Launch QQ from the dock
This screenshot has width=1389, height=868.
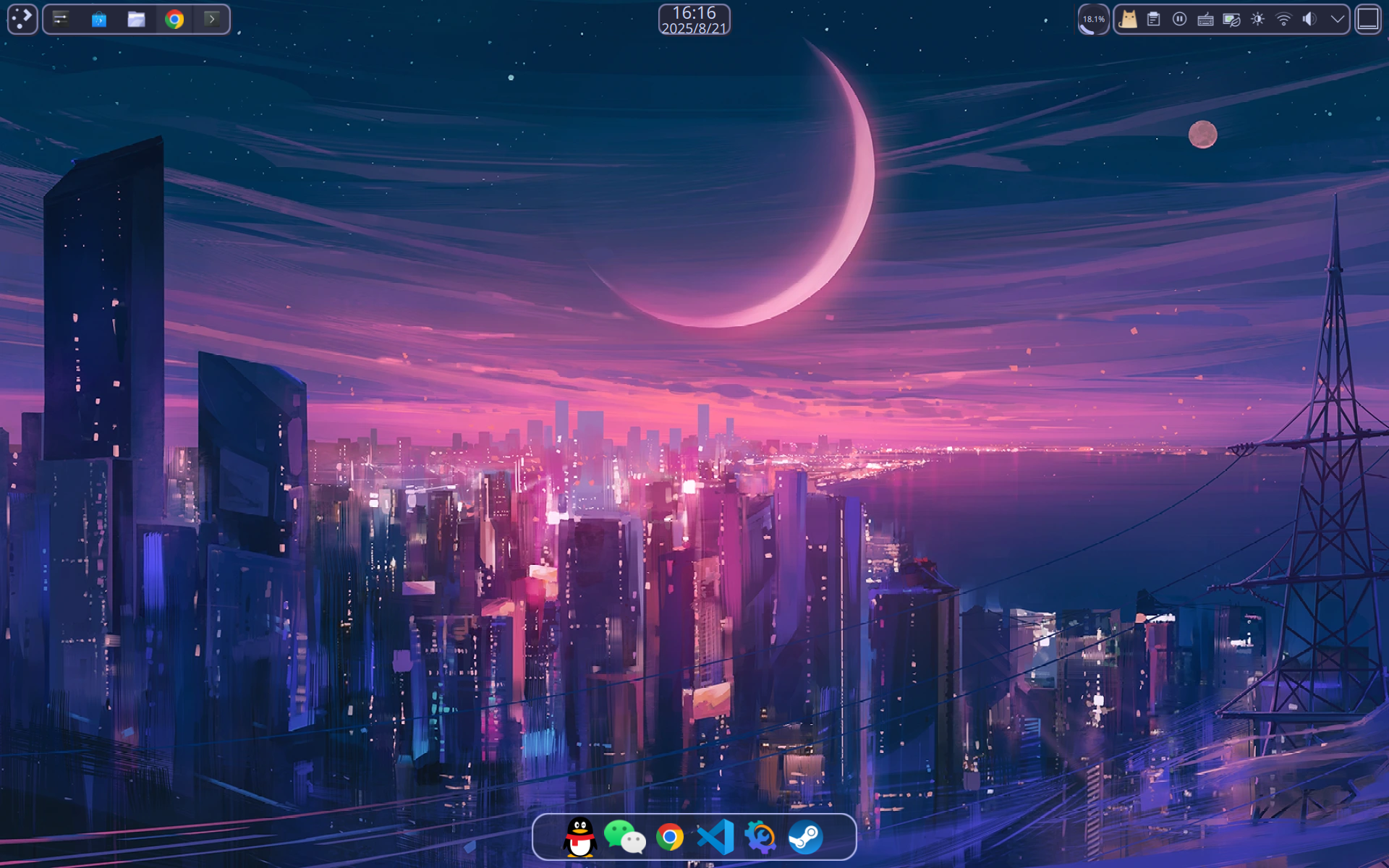[x=579, y=838]
